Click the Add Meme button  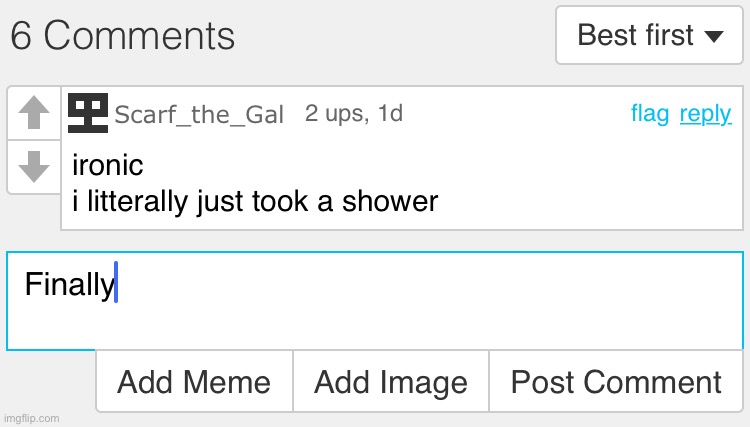tap(194, 381)
